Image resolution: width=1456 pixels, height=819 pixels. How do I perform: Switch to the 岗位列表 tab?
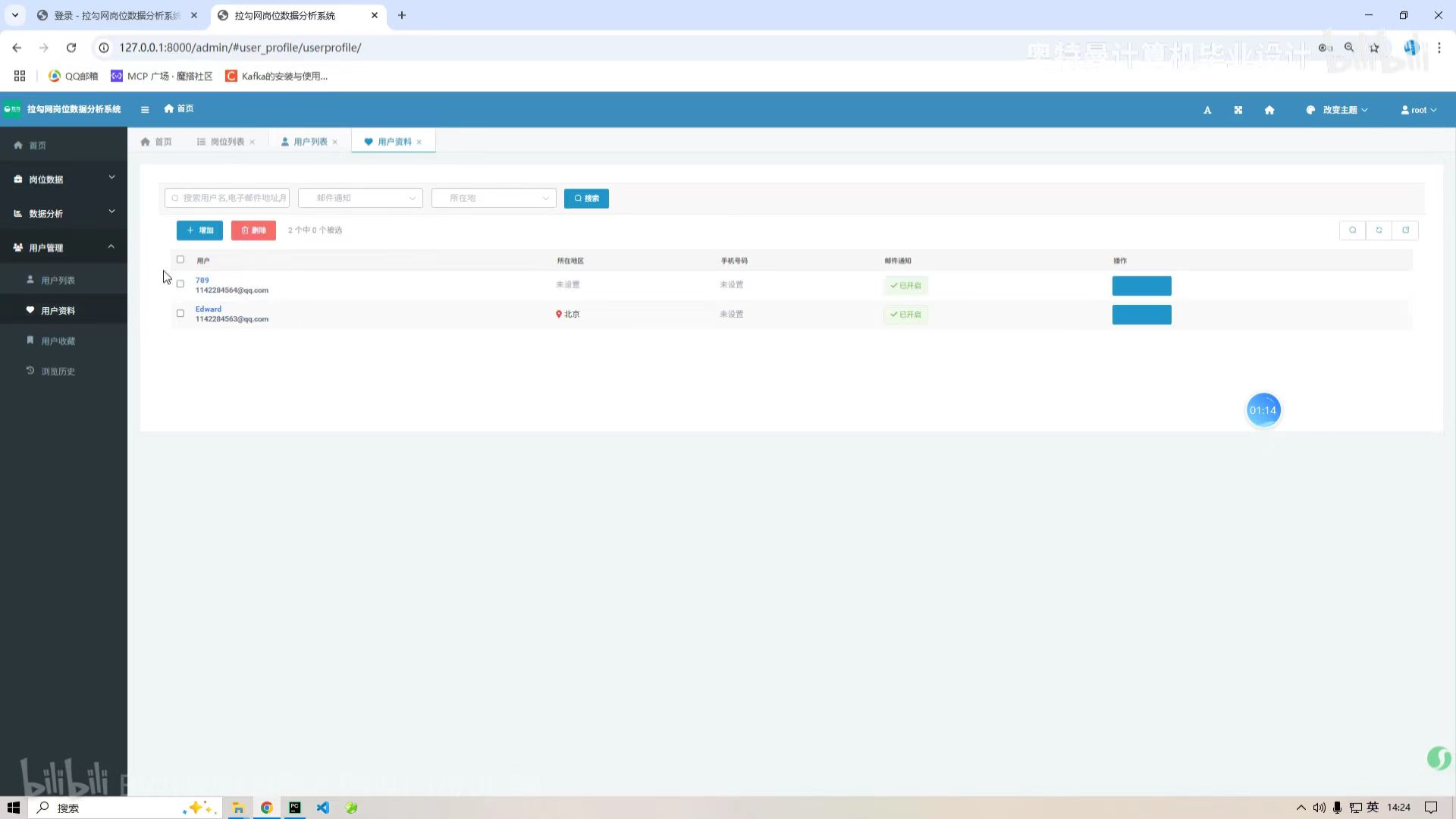click(226, 142)
